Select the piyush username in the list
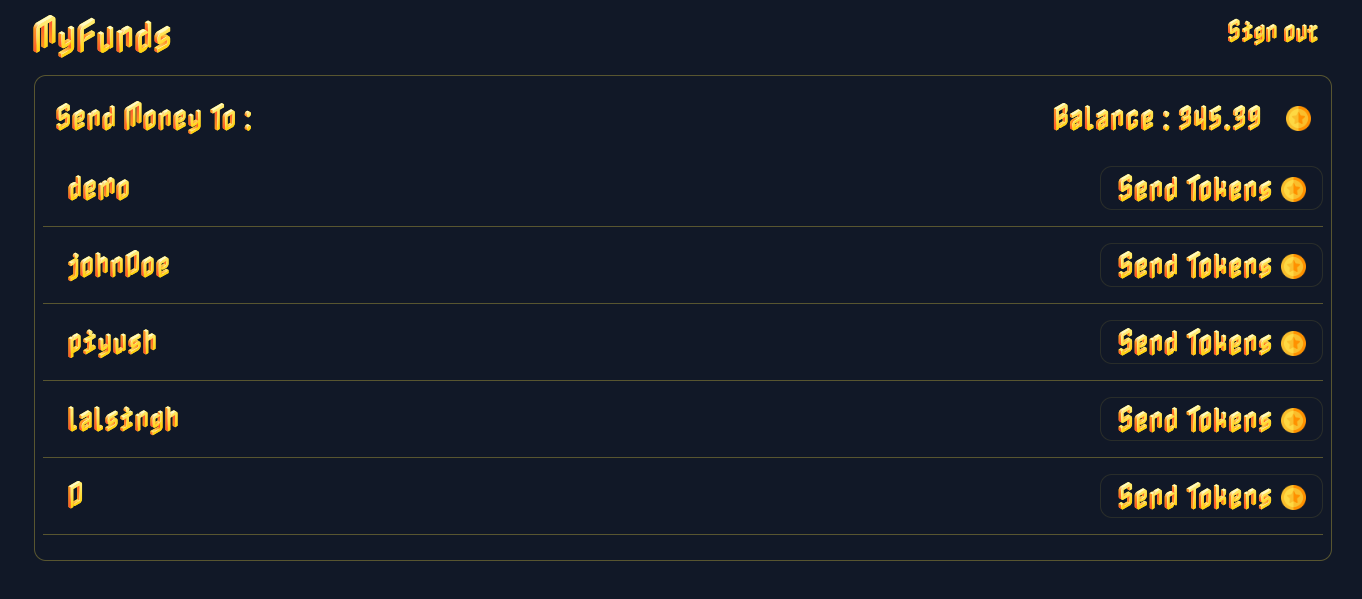 pyautogui.click(x=112, y=343)
